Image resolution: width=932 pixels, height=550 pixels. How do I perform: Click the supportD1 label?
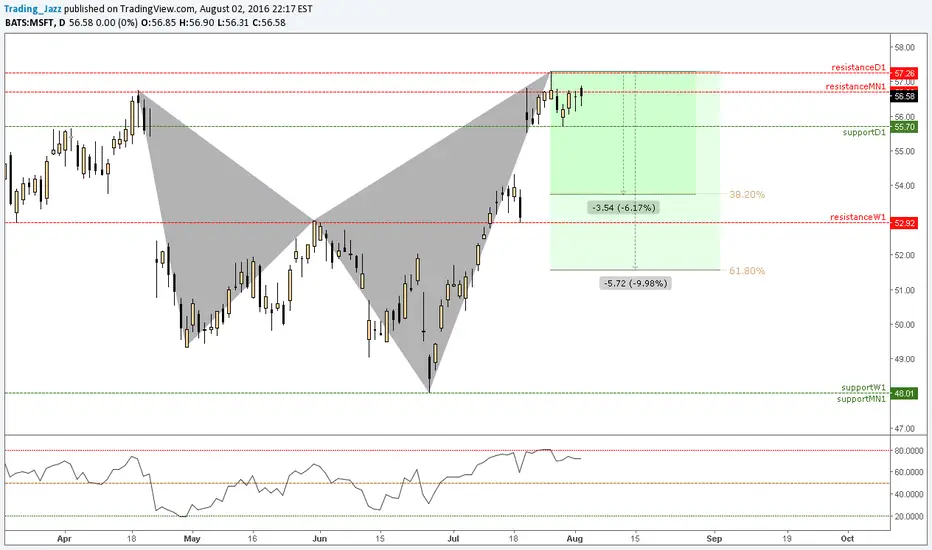pos(864,132)
